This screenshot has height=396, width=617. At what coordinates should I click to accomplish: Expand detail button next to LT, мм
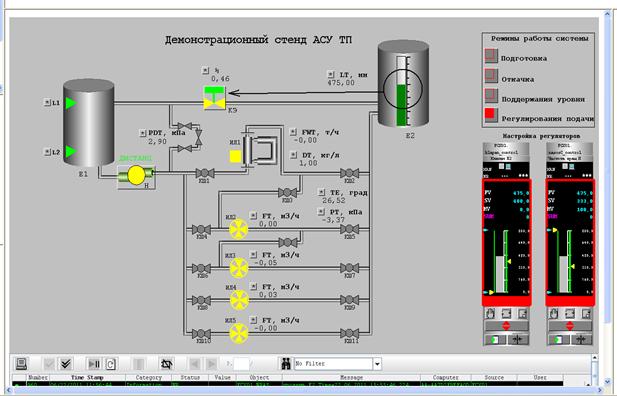click(x=331, y=74)
